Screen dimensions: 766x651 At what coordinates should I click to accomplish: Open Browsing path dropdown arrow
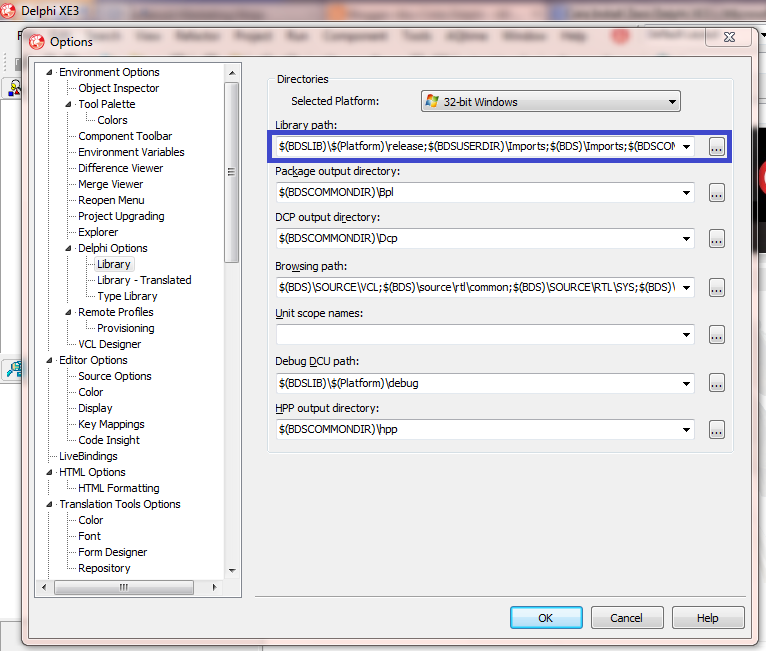coord(686,288)
